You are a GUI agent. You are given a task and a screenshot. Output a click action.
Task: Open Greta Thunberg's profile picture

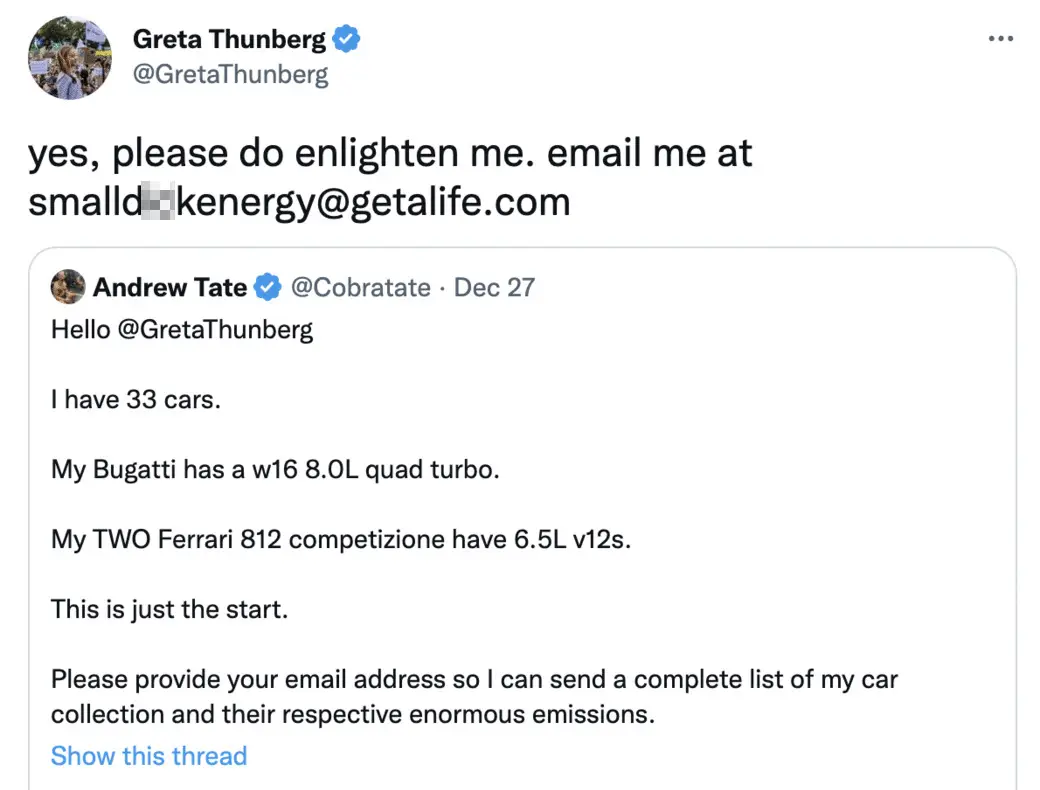coord(70,57)
